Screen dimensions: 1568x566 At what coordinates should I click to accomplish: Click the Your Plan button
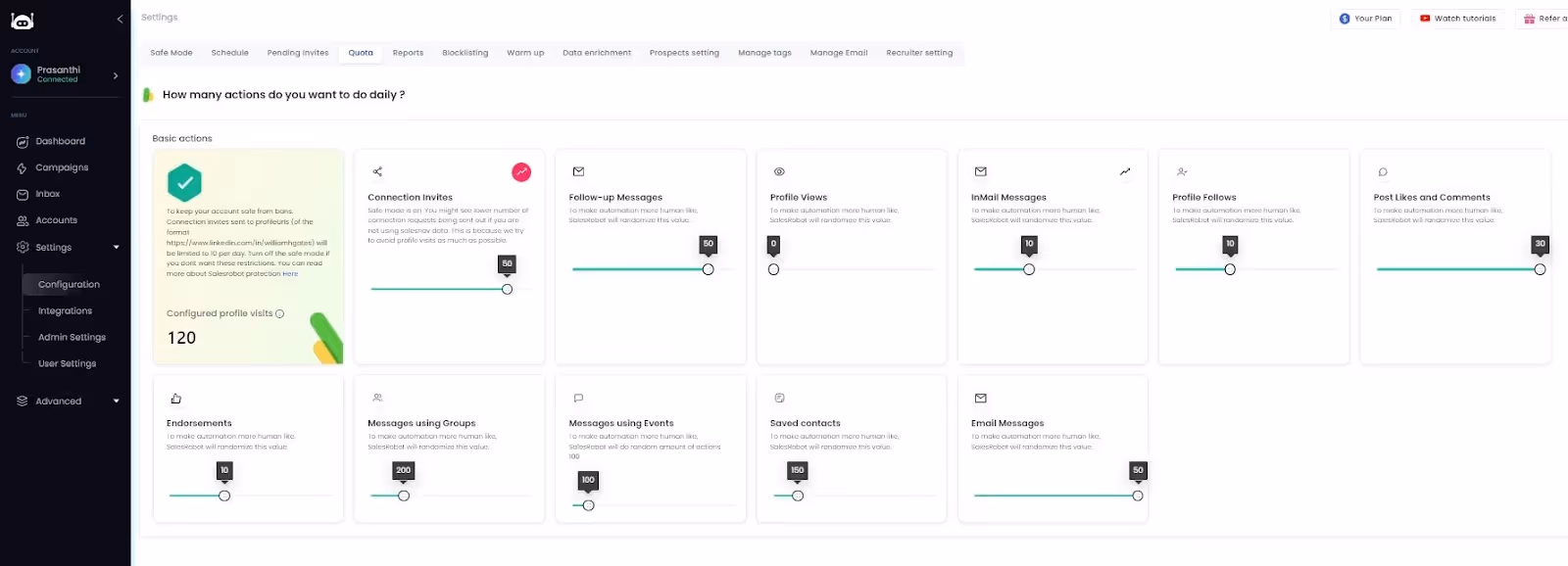(1366, 19)
